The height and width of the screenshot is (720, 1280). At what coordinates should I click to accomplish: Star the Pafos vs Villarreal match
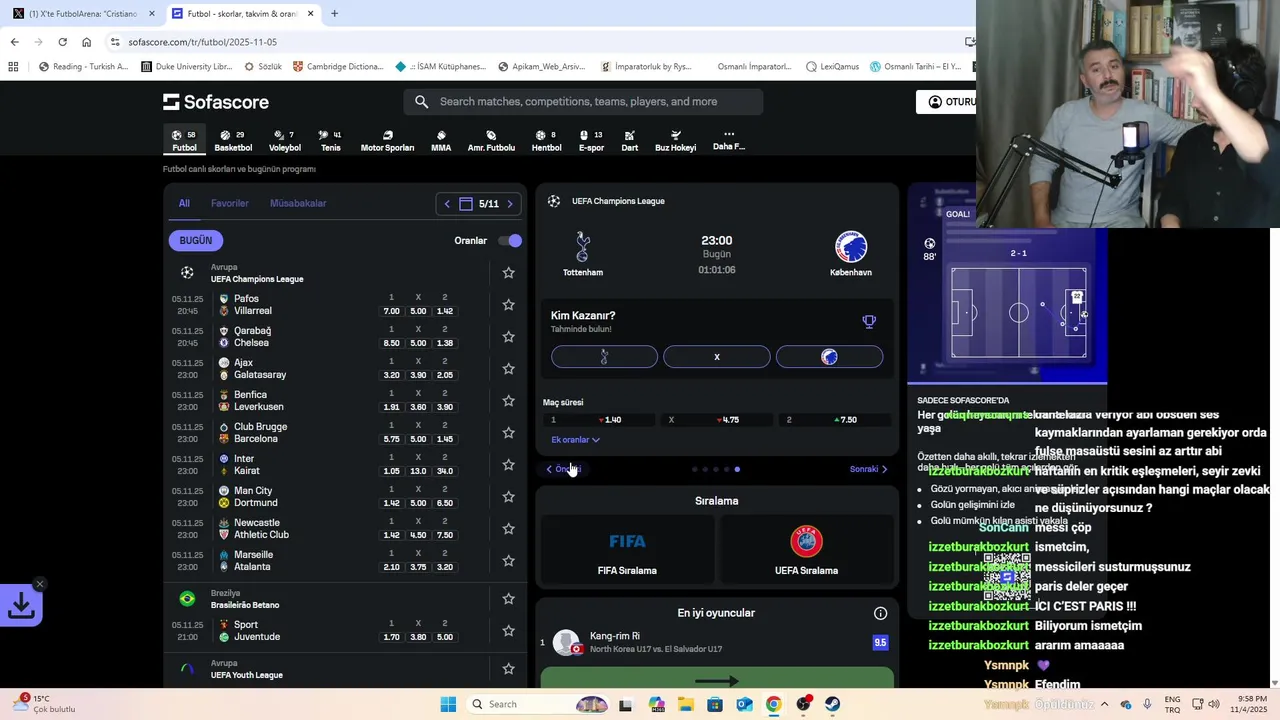508,304
